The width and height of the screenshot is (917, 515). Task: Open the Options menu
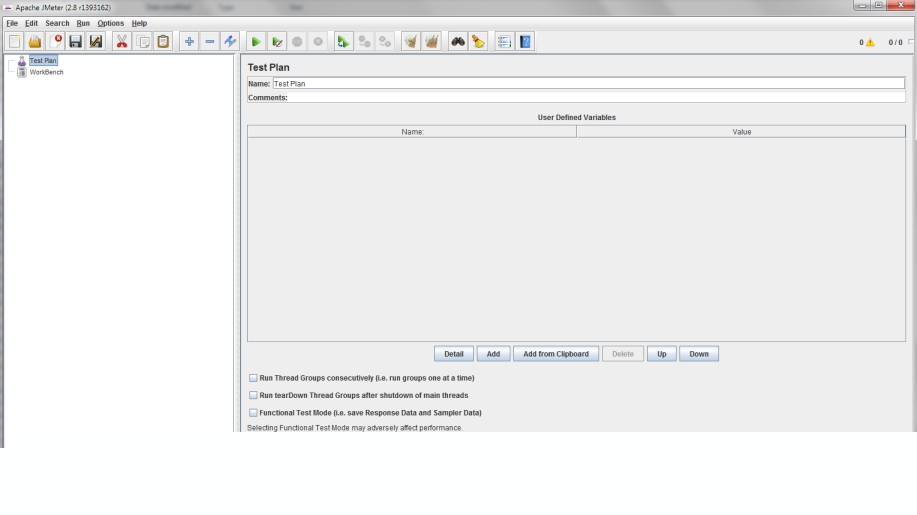110,23
